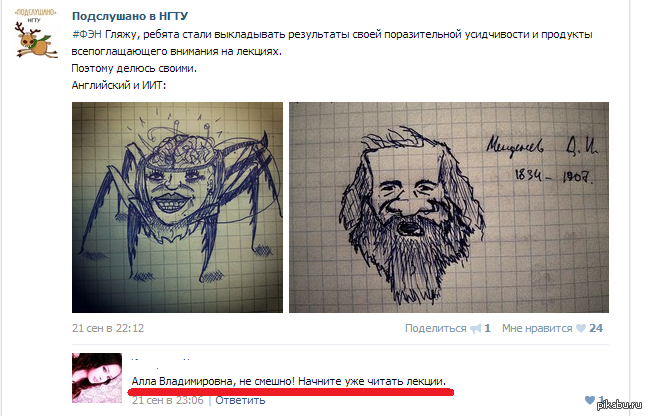Open the #ФЭН hashtag
Screen dimensions: 647x416
87,34
